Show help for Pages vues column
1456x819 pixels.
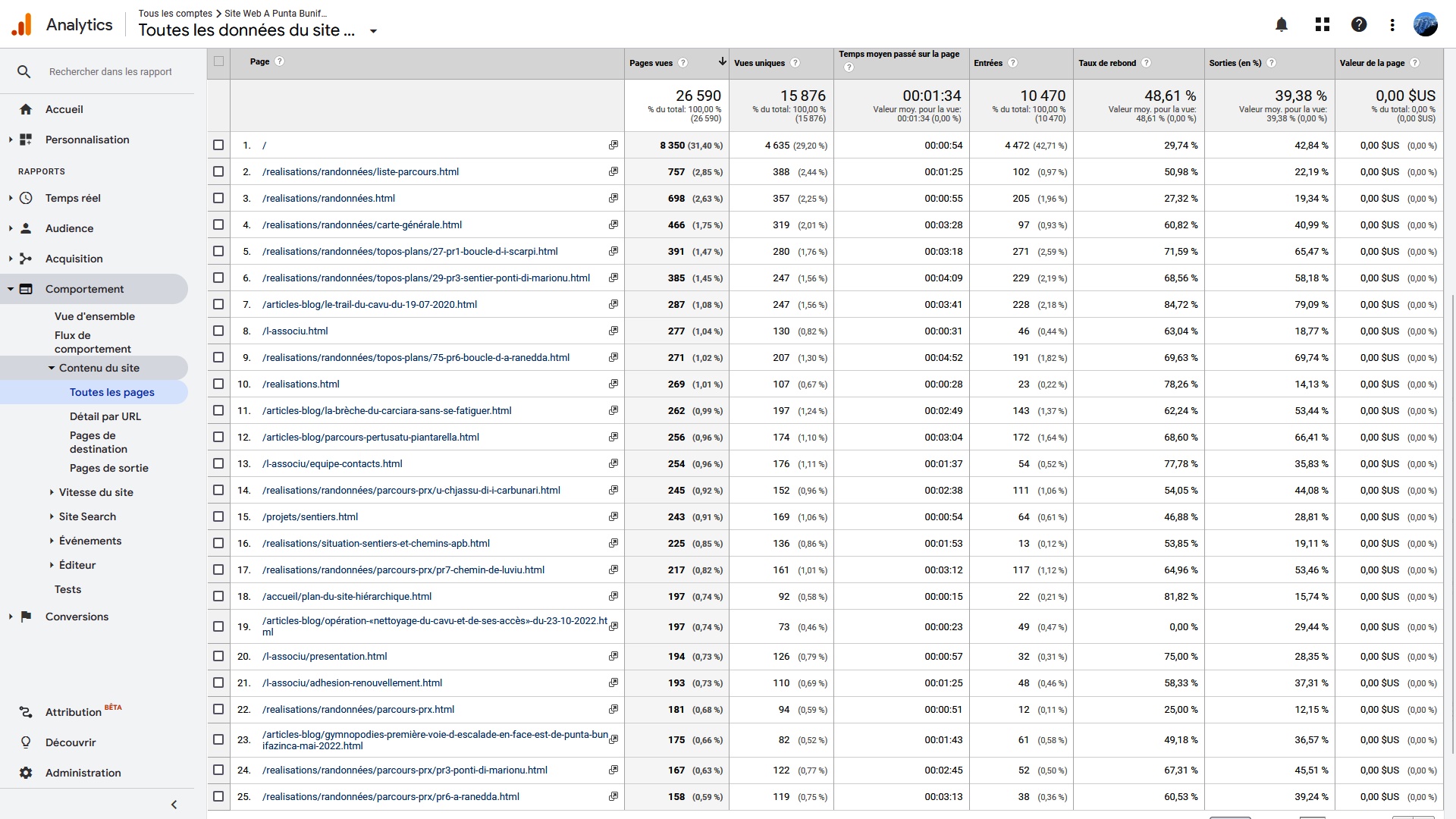682,63
